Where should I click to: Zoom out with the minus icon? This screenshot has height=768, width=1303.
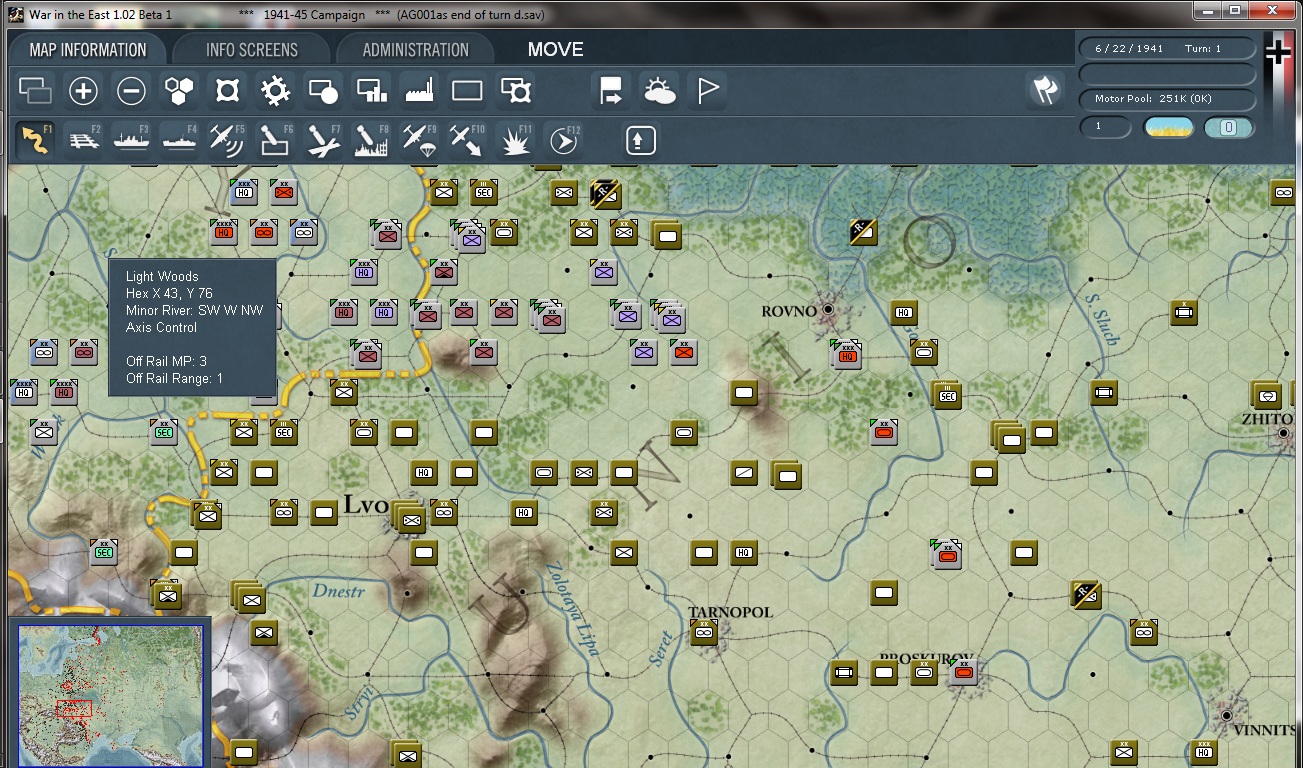[131, 92]
